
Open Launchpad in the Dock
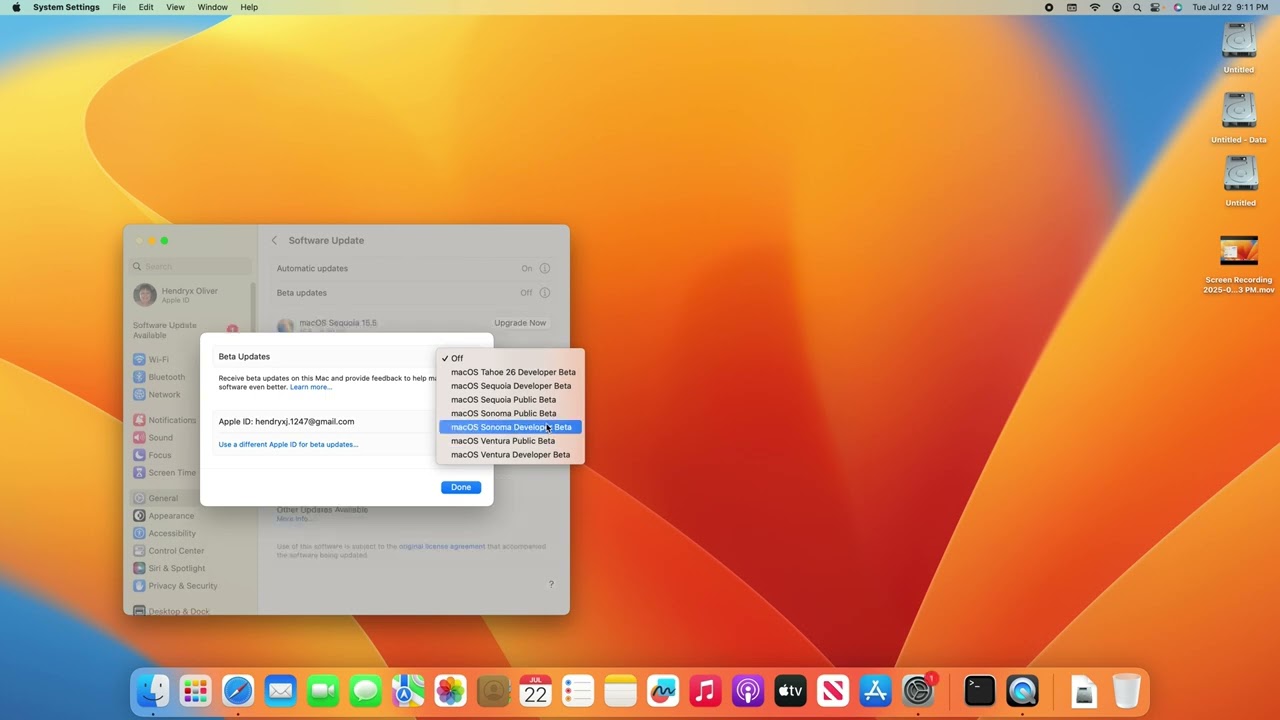tap(195, 690)
